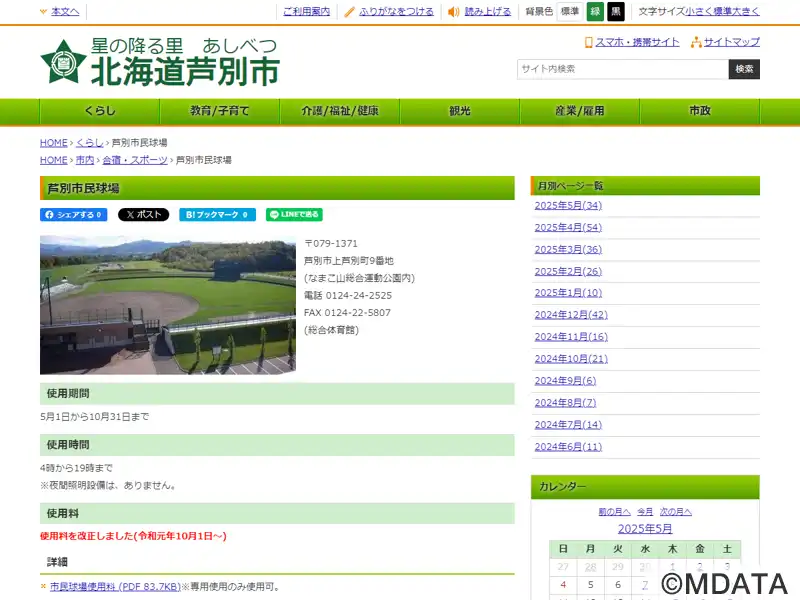800x600 pixels.
Task: Focus the サイト内検索 search field
Action: tap(623, 69)
